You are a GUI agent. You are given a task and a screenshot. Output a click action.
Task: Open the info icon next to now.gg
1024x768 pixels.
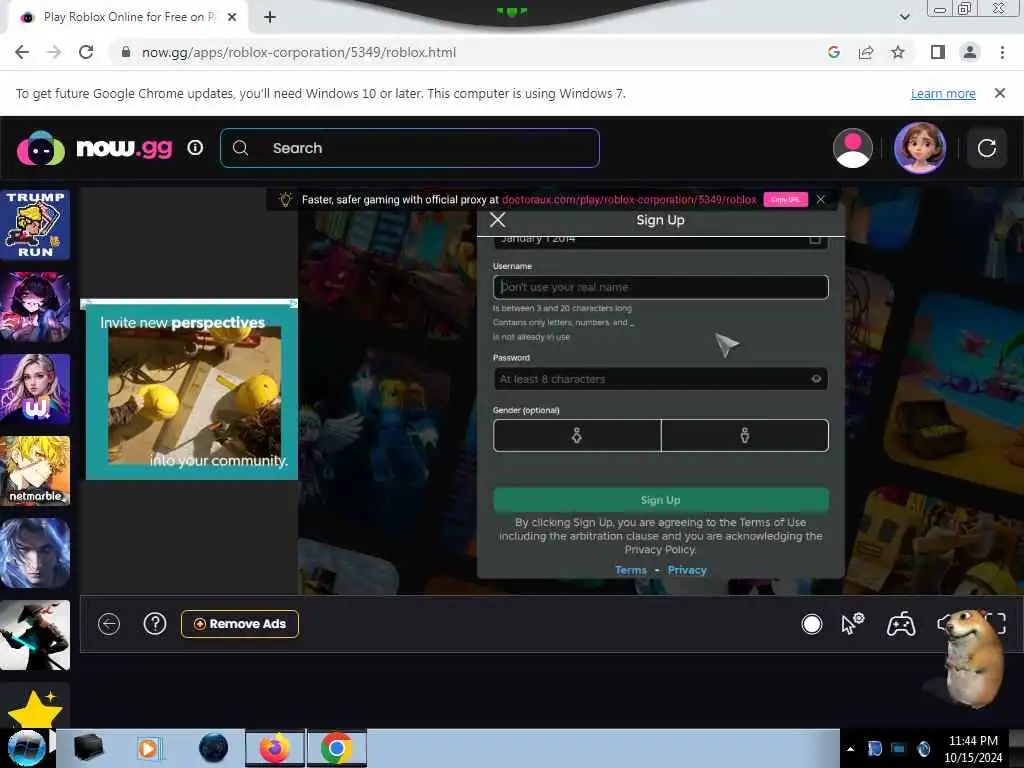(x=195, y=148)
